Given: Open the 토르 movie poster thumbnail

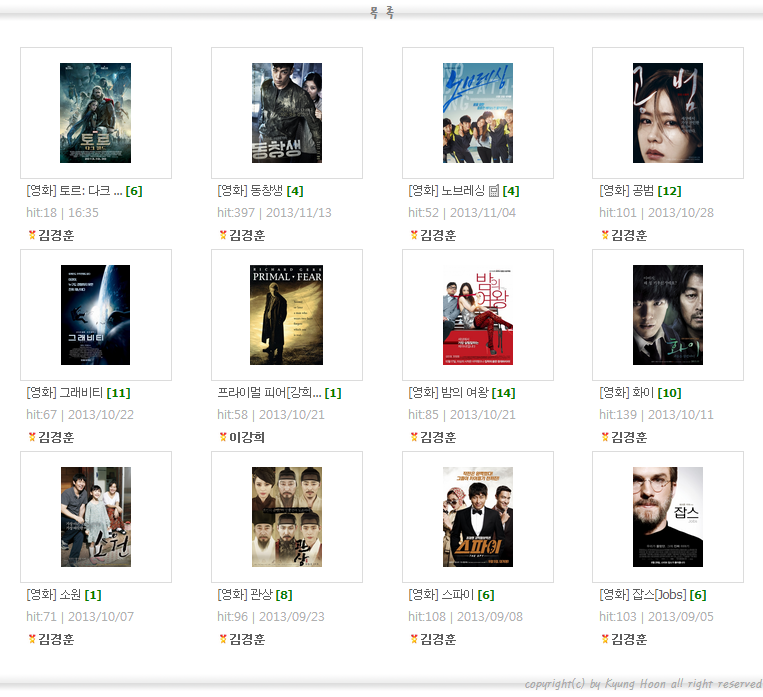Looking at the screenshot, I should [95, 113].
